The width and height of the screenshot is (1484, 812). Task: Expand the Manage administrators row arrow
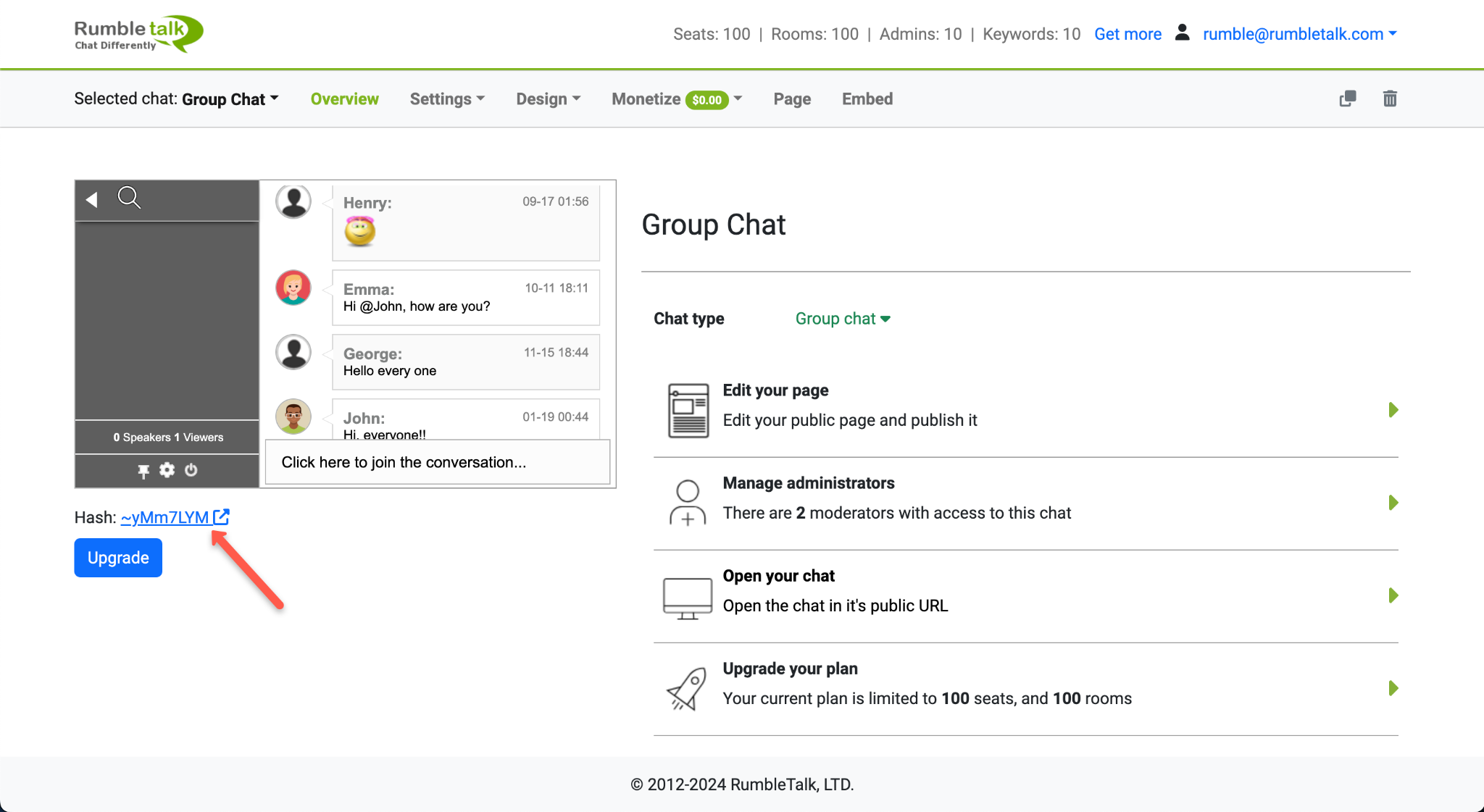click(x=1393, y=503)
